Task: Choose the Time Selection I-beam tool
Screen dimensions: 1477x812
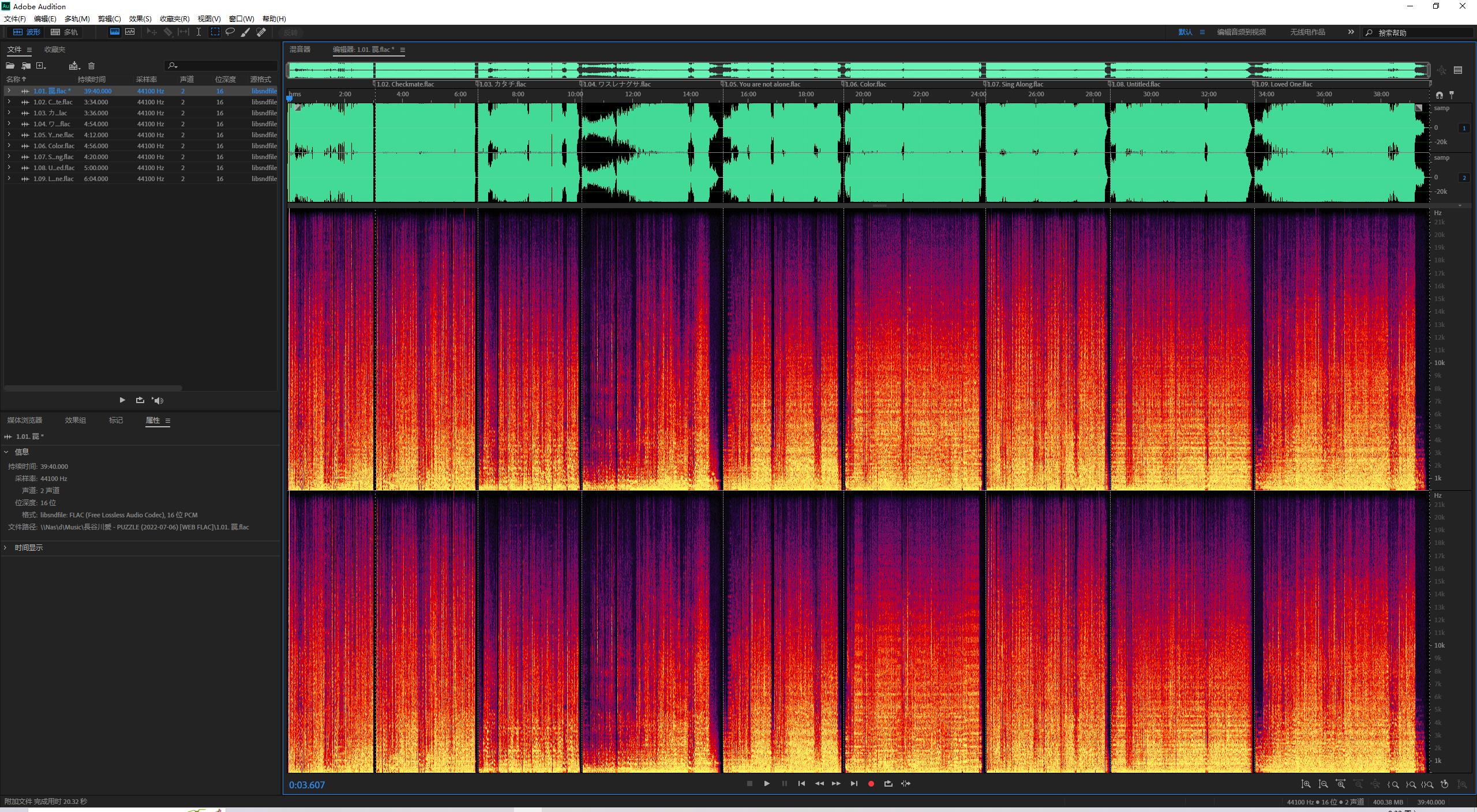Action: pyautogui.click(x=198, y=32)
